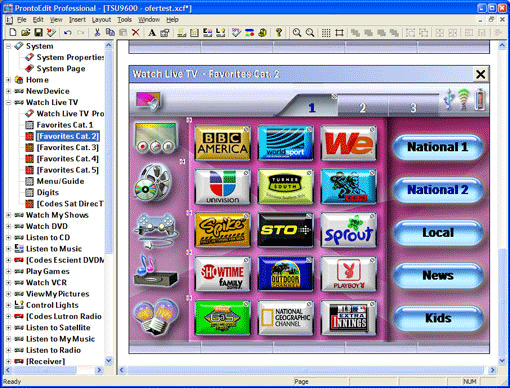This screenshot has width=510, height=388.
Task: Click the Kids blue button
Action: [x=437, y=318]
